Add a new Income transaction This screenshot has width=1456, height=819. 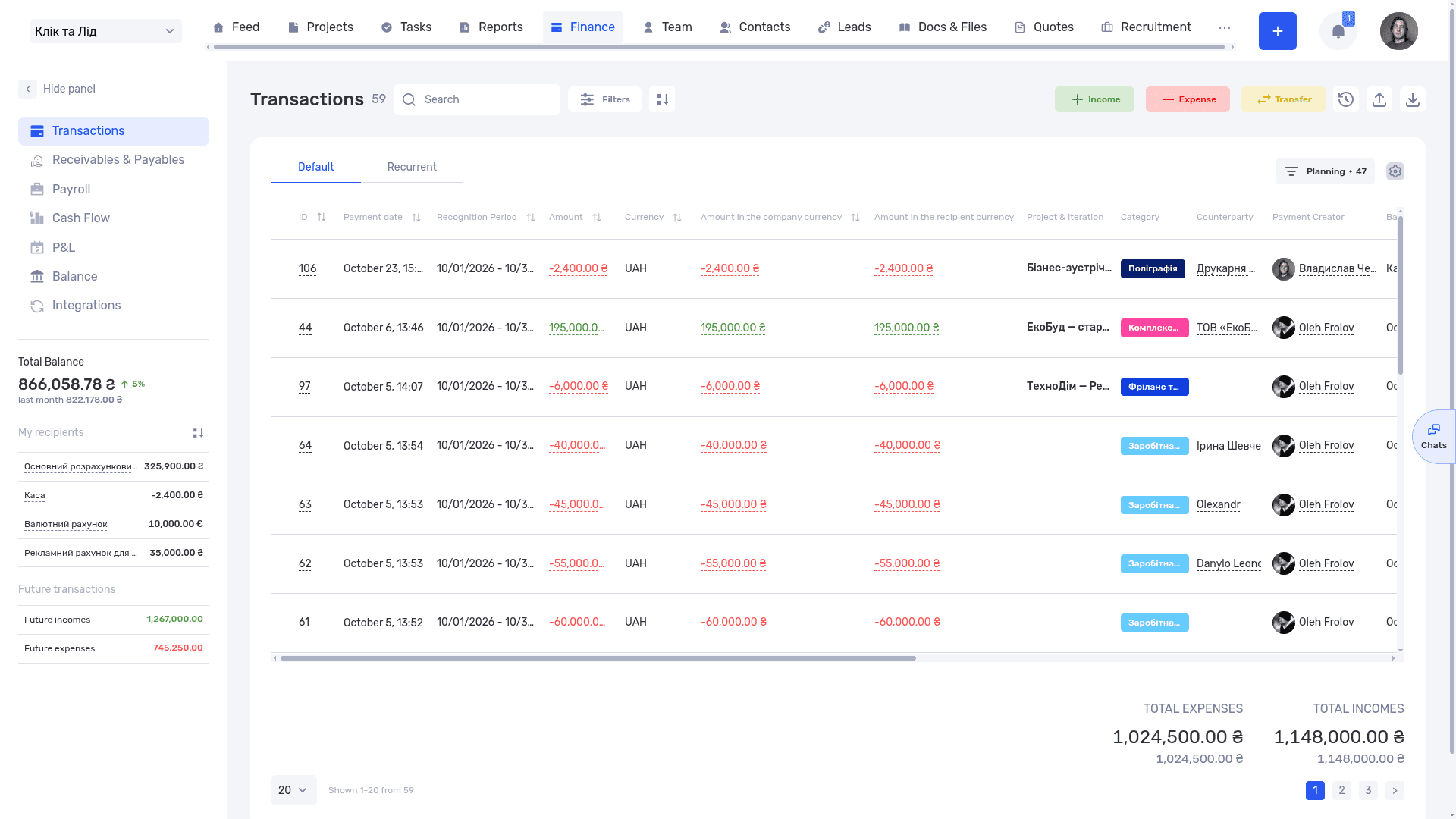(1094, 99)
